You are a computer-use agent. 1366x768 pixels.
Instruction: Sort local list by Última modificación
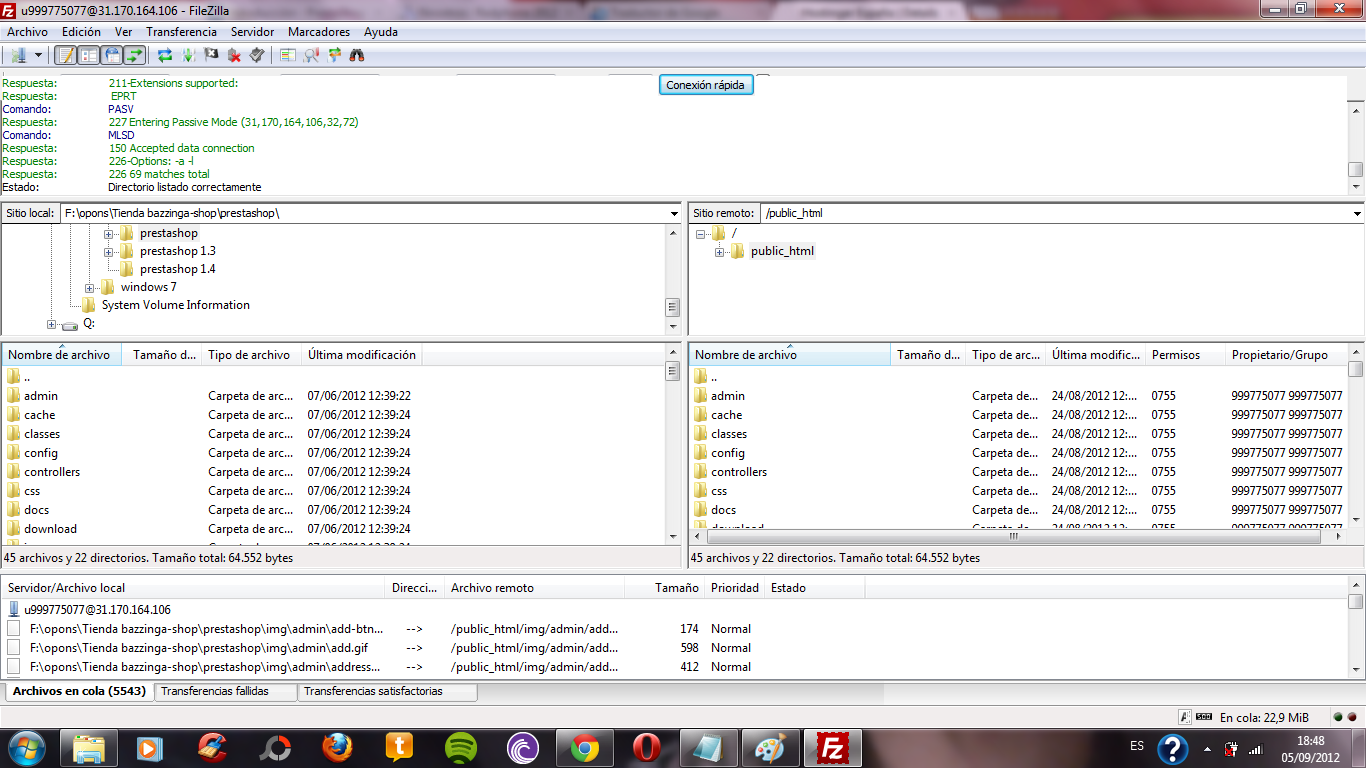click(x=362, y=355)
